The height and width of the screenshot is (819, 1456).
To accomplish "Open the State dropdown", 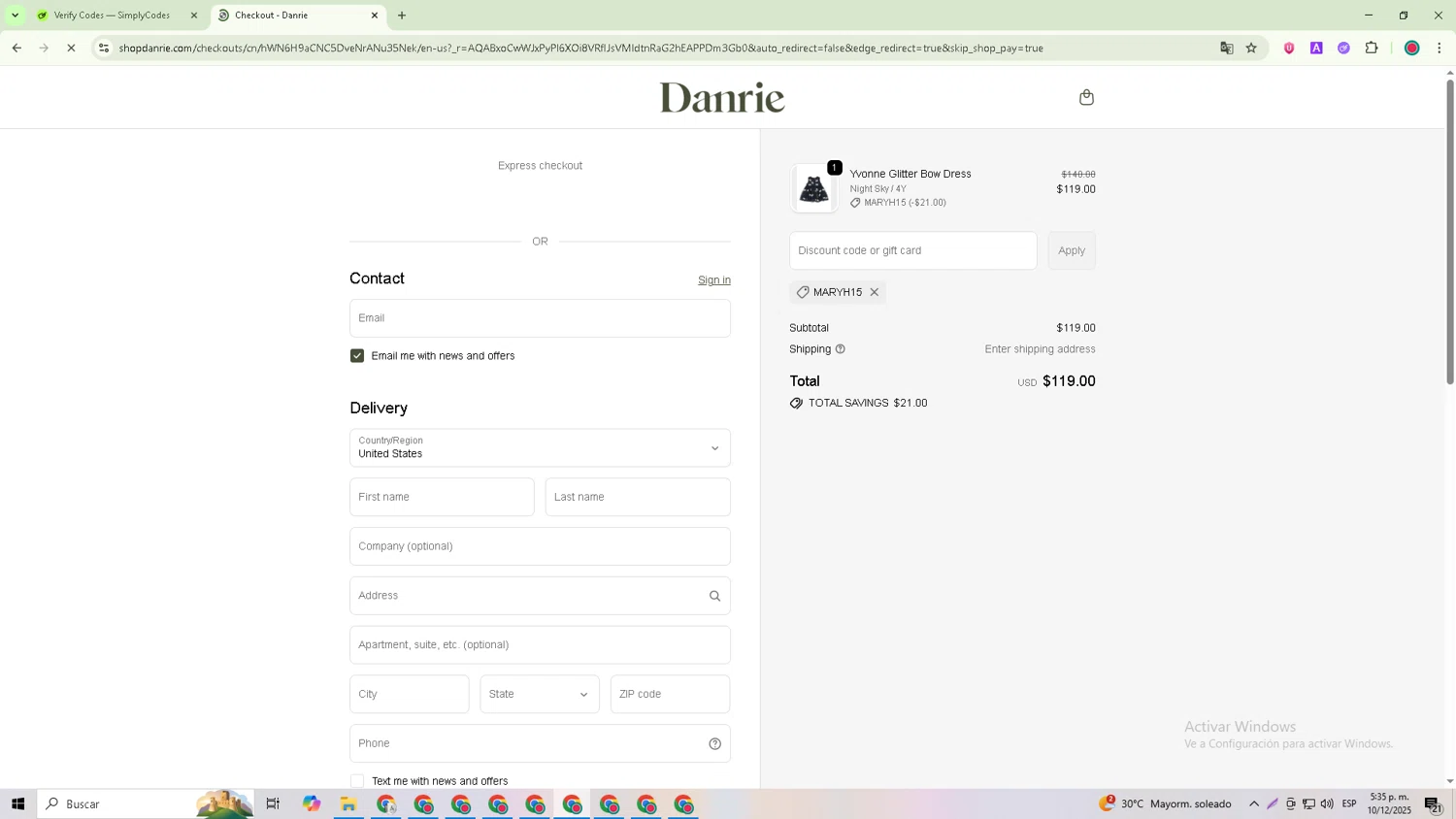I will tap(540, 695).
